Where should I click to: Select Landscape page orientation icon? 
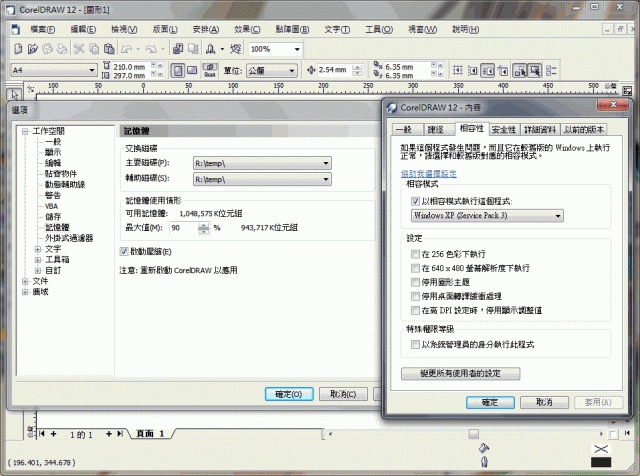point(192,71)
